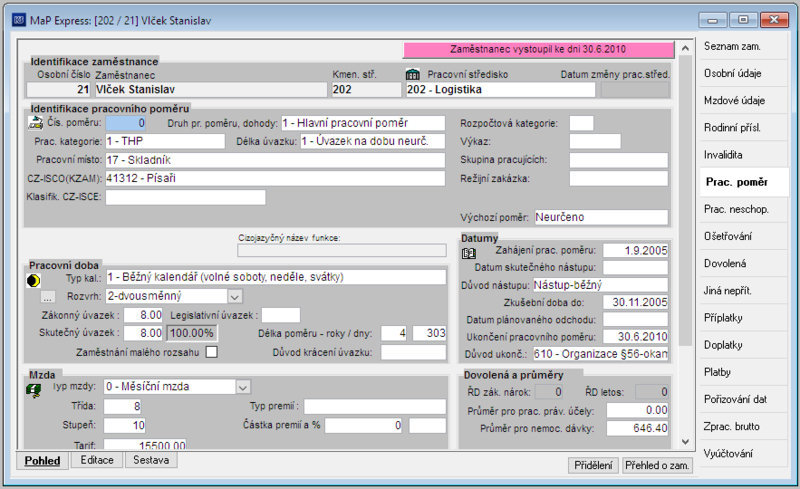Click the yellow moon icon in Pracovní doba
800x489 pixels.
coord(34,280)
